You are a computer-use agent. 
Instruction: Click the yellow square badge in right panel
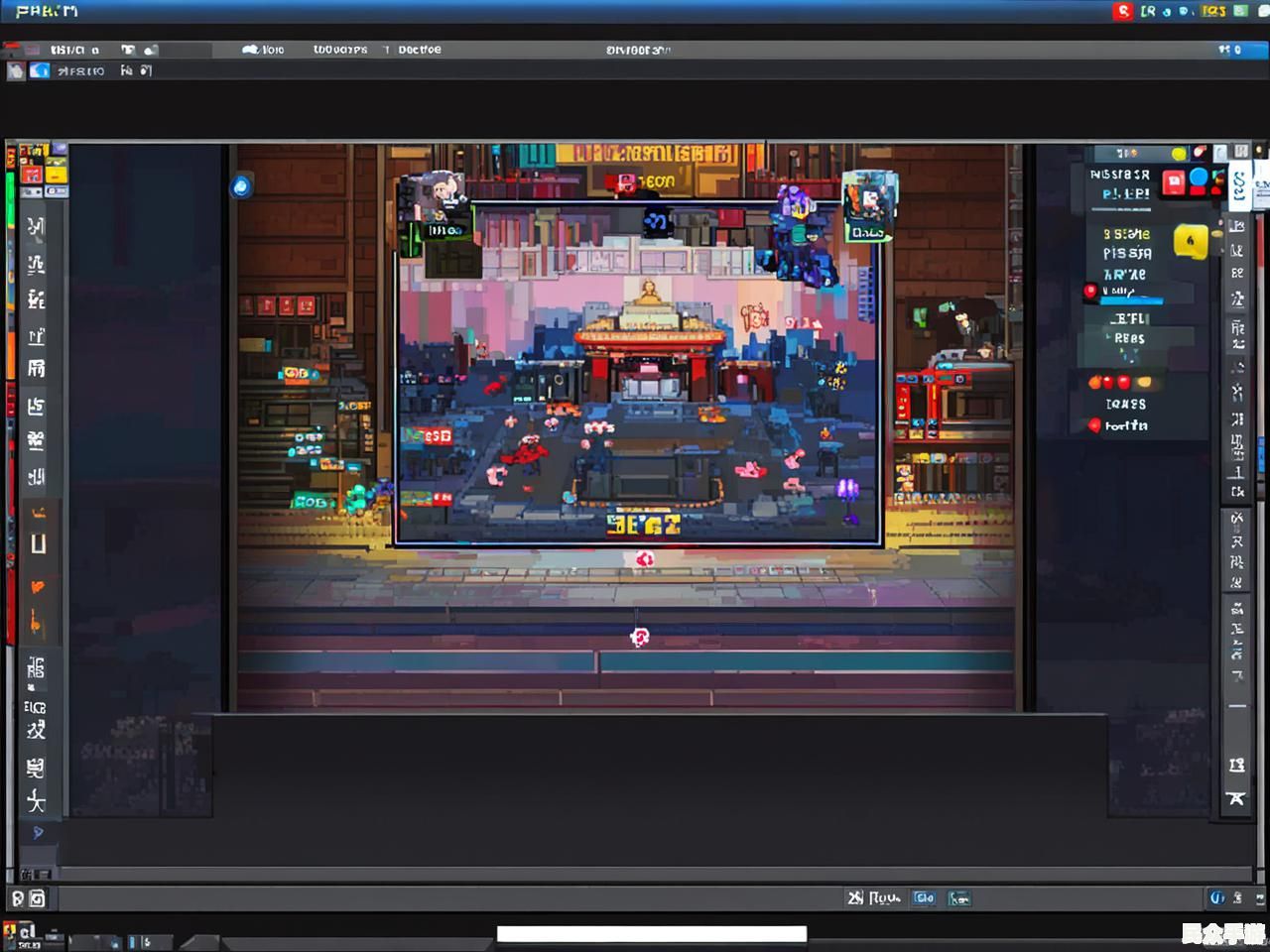pos(1190,240)
